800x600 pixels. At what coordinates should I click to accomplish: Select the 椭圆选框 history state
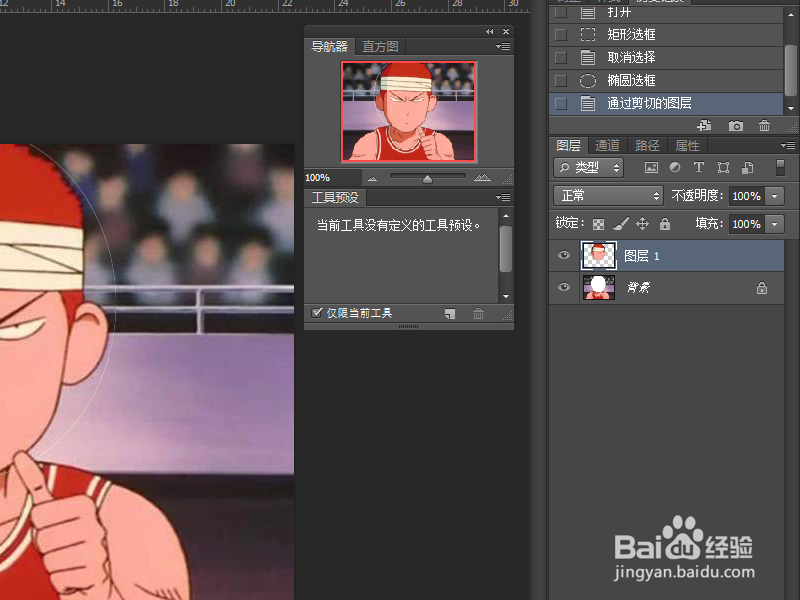[666, 81]
